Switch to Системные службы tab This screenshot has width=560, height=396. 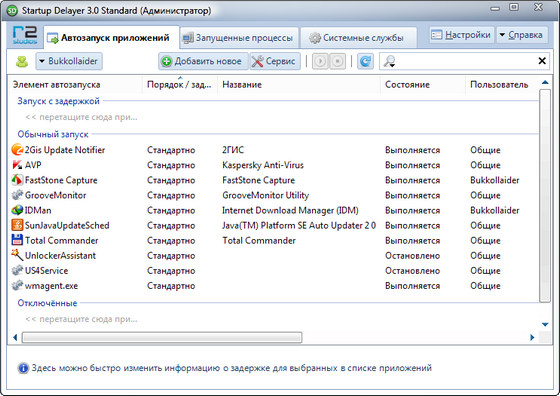358,38
